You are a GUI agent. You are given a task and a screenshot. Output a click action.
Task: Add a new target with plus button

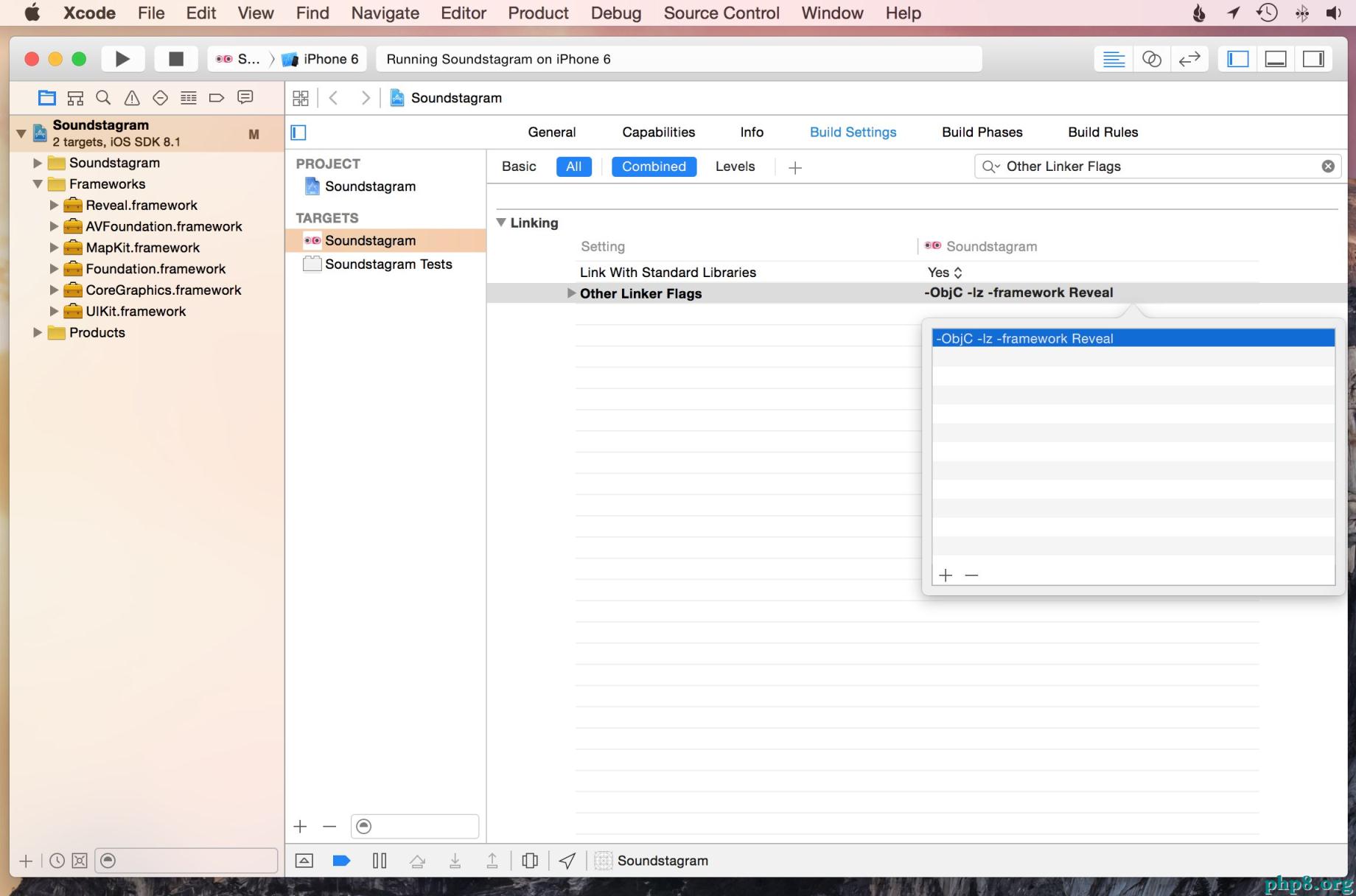point(300,827)
